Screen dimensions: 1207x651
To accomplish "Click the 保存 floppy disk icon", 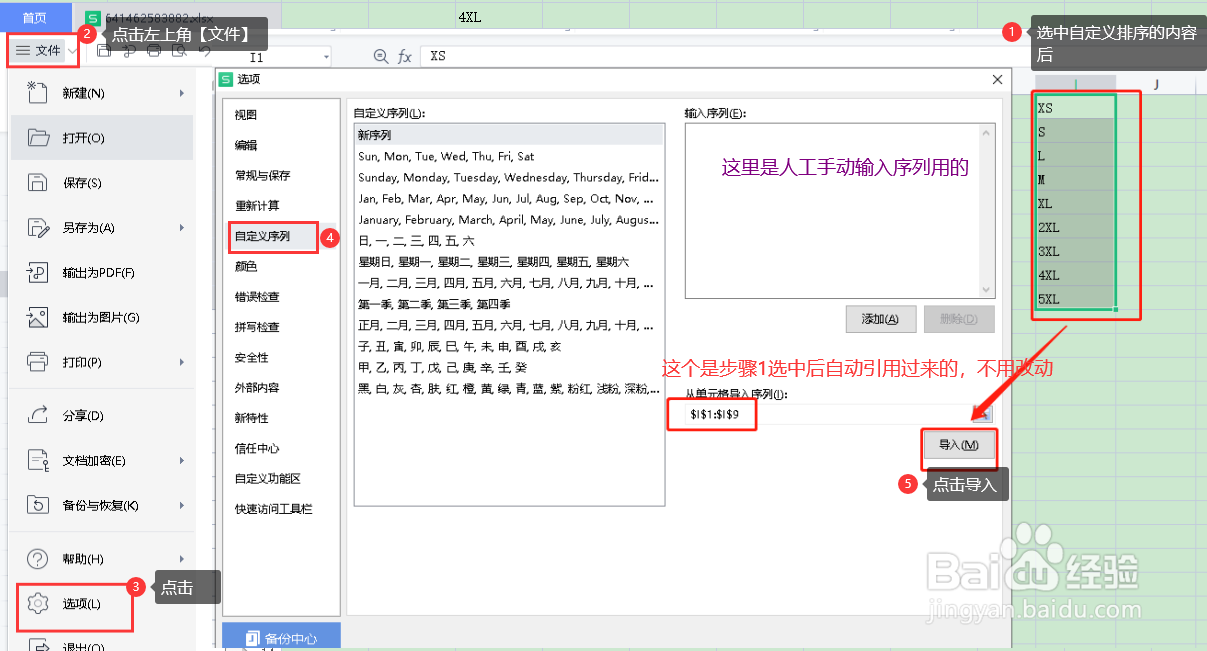I will pos(38,183).
